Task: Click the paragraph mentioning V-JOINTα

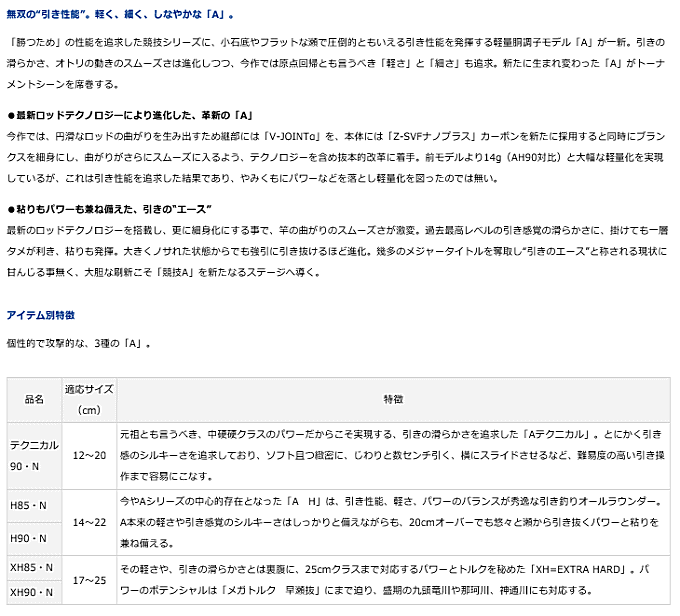Action: [x=336, y=157]
